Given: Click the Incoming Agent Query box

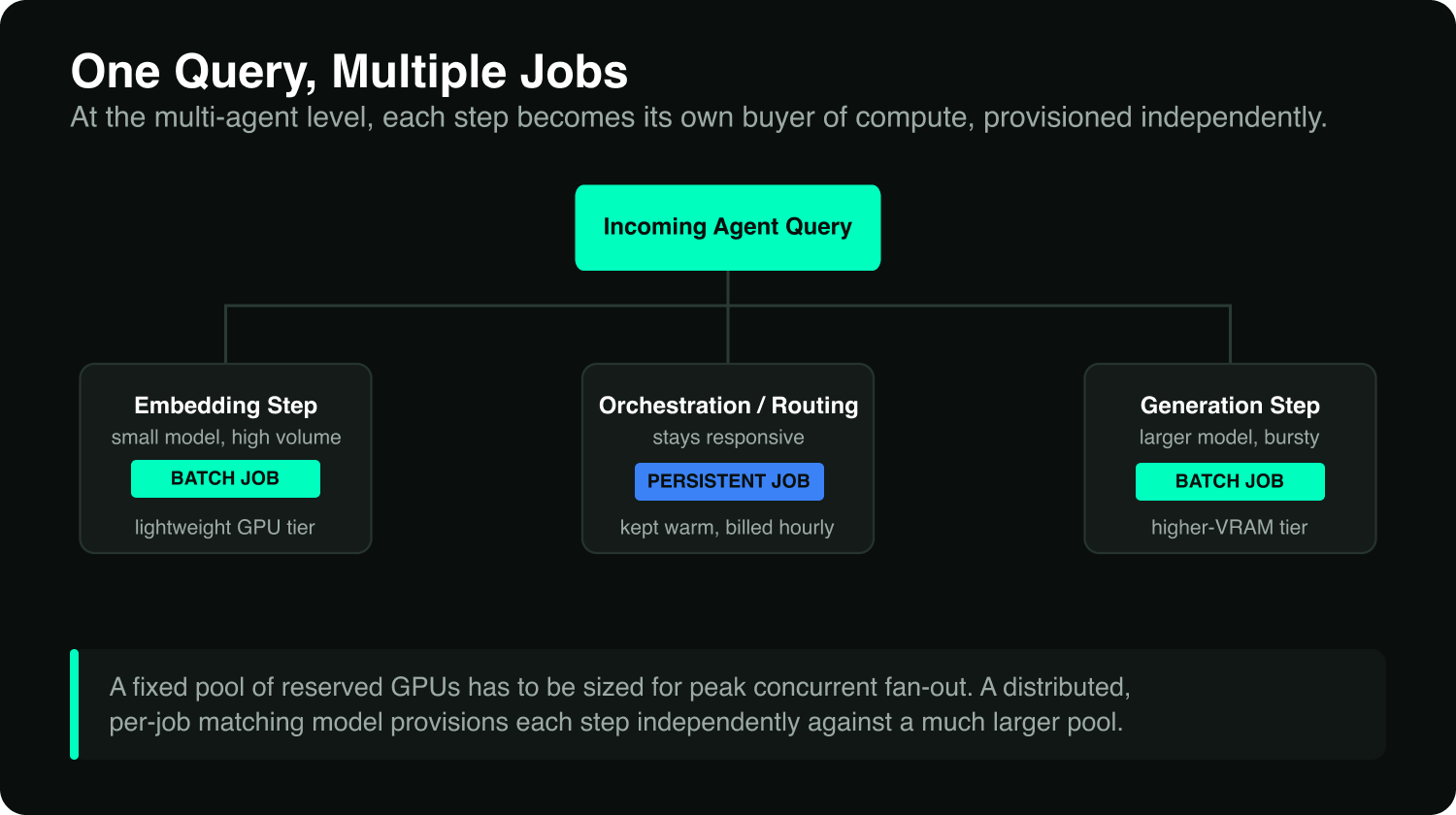Looking at the screenshot, I should coord(728,228).
